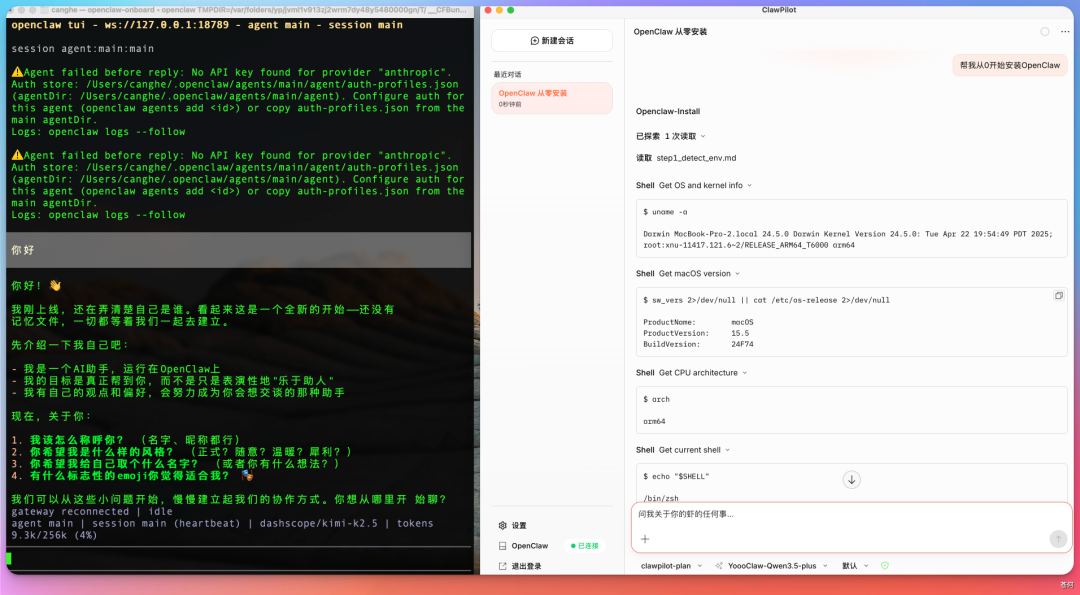Click the OpenClaw icon in the sidebar
The image size is (1080, 595).
502,545
